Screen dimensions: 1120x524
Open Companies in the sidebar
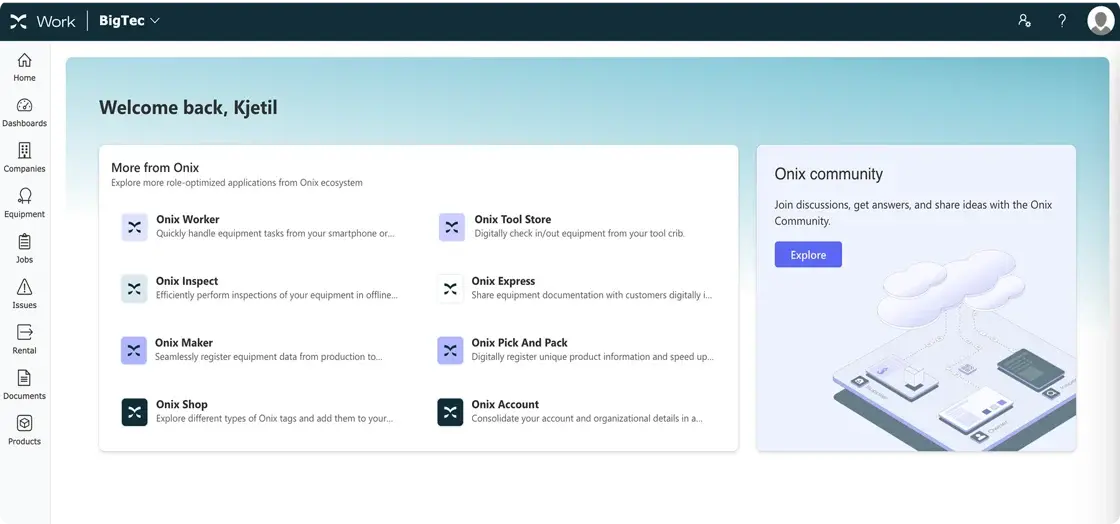pyautogui.click(x=24, y=158)
